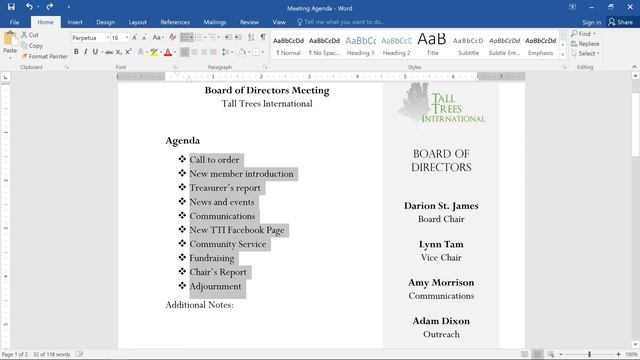The height and width of the screenshot is (360, 640).
Task: Open the font size 16 dropdown
Action: (127, 38)
